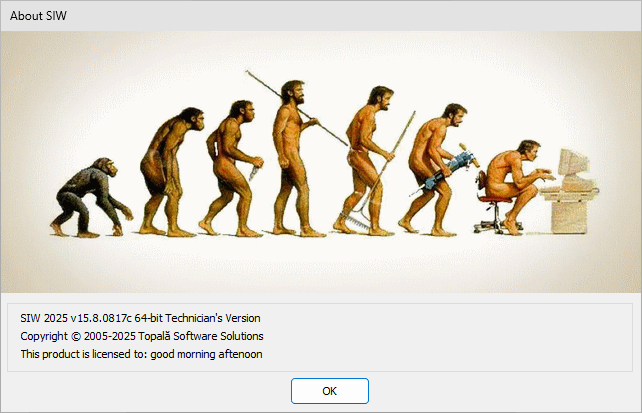This screenshot has height=413, width=642.
Task: Click the licensed to good morning text
Action: pyautogui.click(x=141, y=354)
